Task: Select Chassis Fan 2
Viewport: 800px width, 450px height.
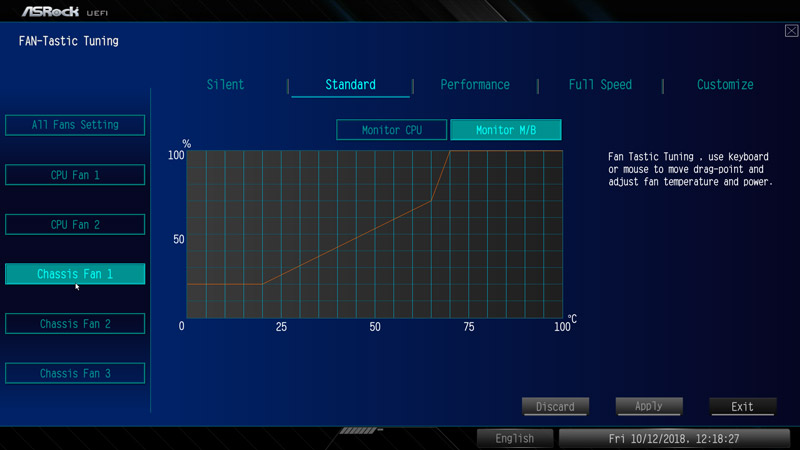Action: coord(75,323)
